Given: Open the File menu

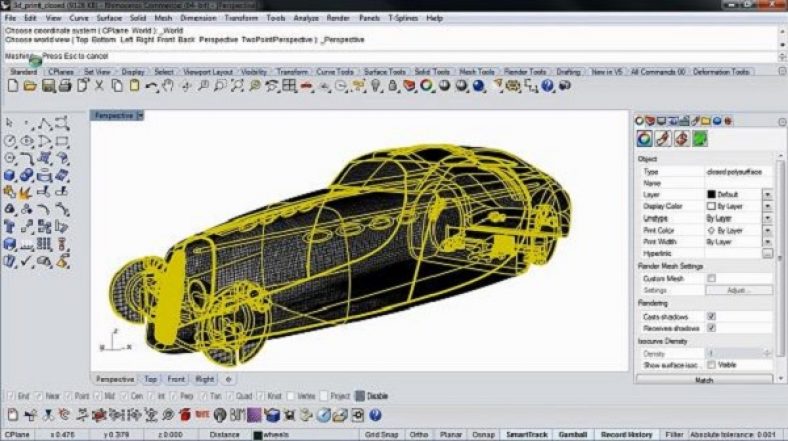Looking at the screenshot, I should 11,18.
